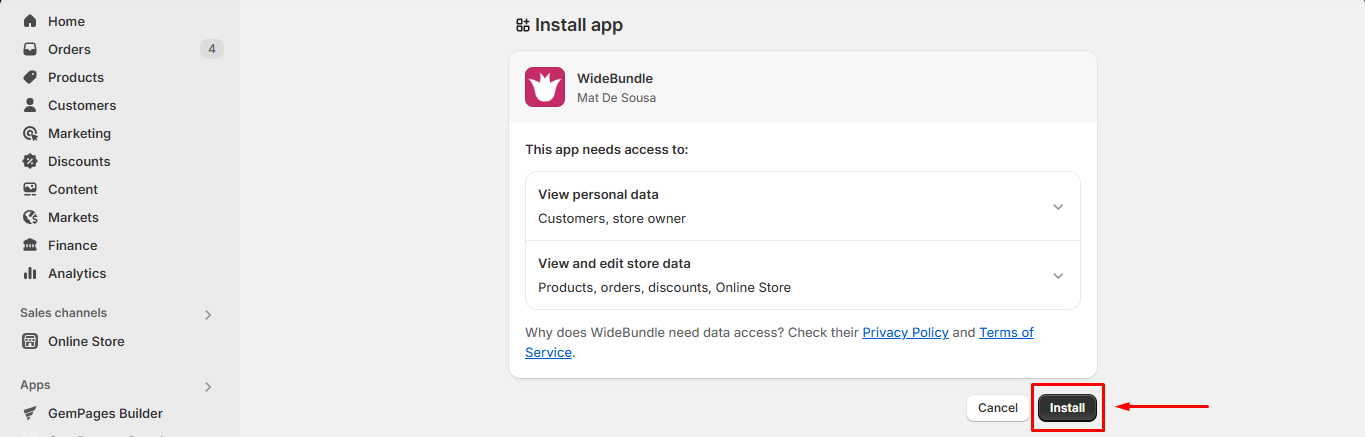Expand View and edit store data
The height and width of the screenshot is (437, 1365).
pos(1058,276)
